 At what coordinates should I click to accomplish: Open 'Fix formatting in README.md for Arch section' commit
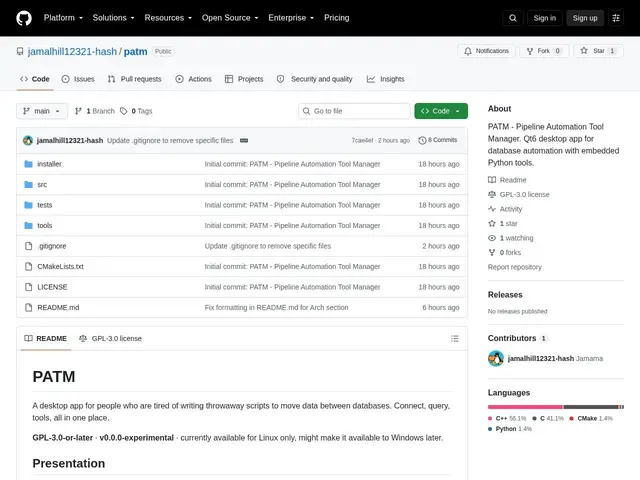coord(276,307)
